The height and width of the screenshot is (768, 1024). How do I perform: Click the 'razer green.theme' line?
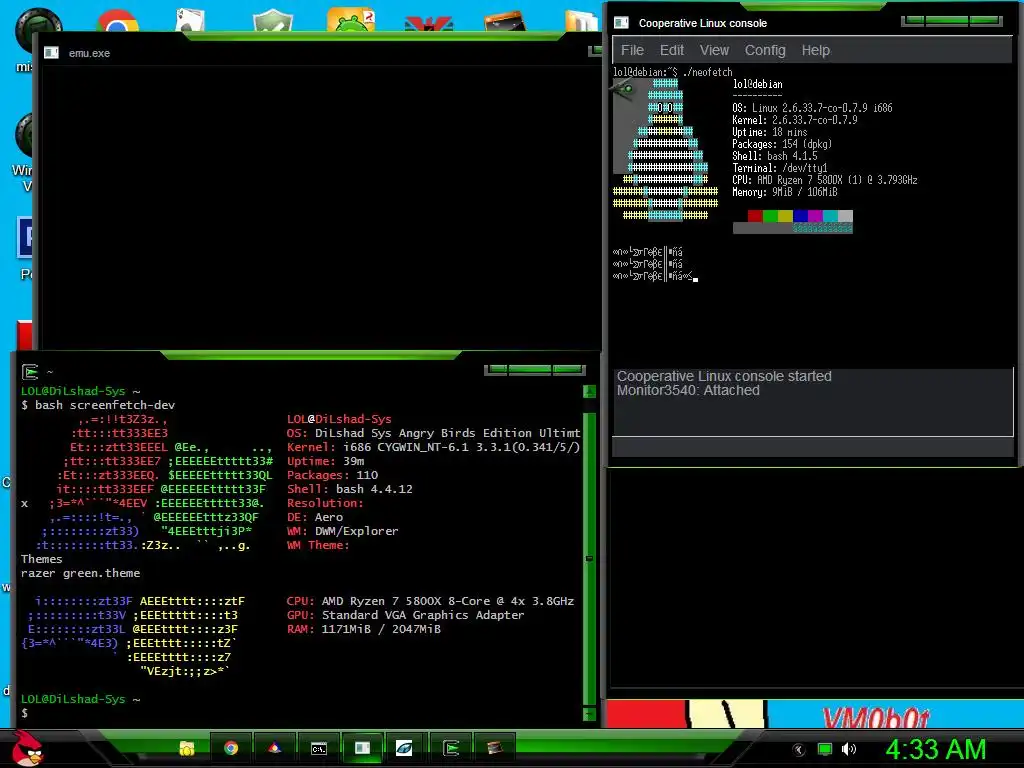tap(80, 573)
